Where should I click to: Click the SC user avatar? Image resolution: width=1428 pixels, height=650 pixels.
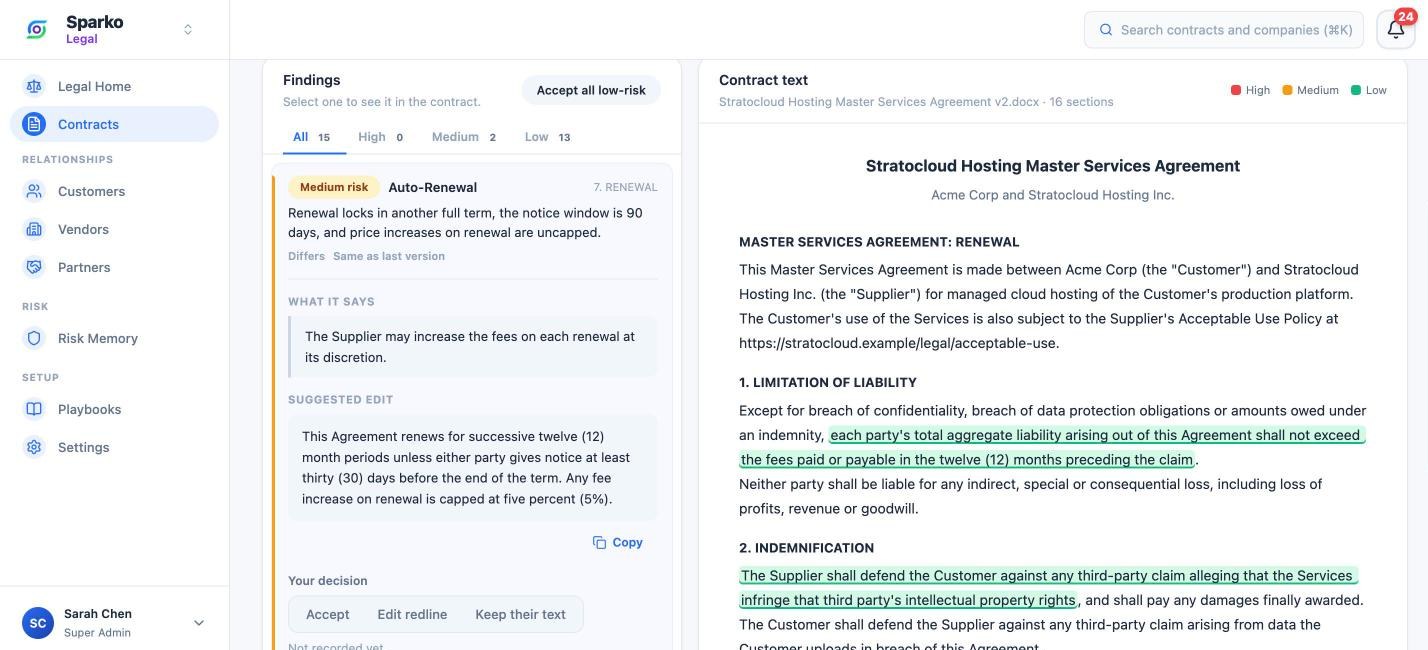coord(38,623)
